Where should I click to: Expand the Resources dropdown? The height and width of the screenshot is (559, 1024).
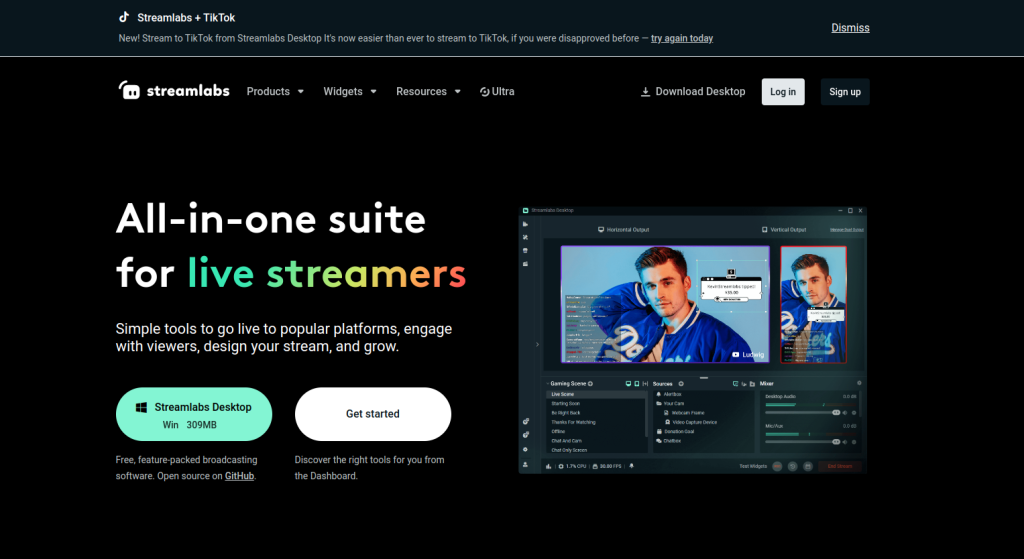428,91
